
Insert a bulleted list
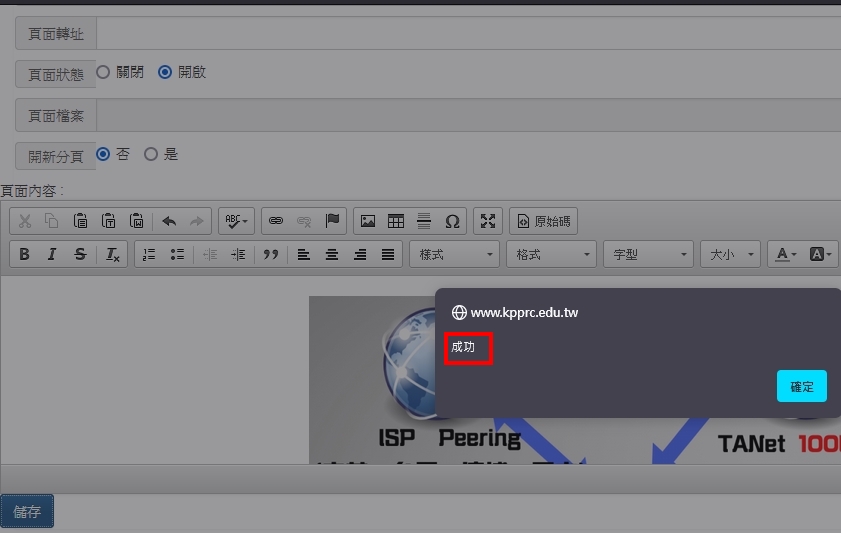(x=177, y=254)
